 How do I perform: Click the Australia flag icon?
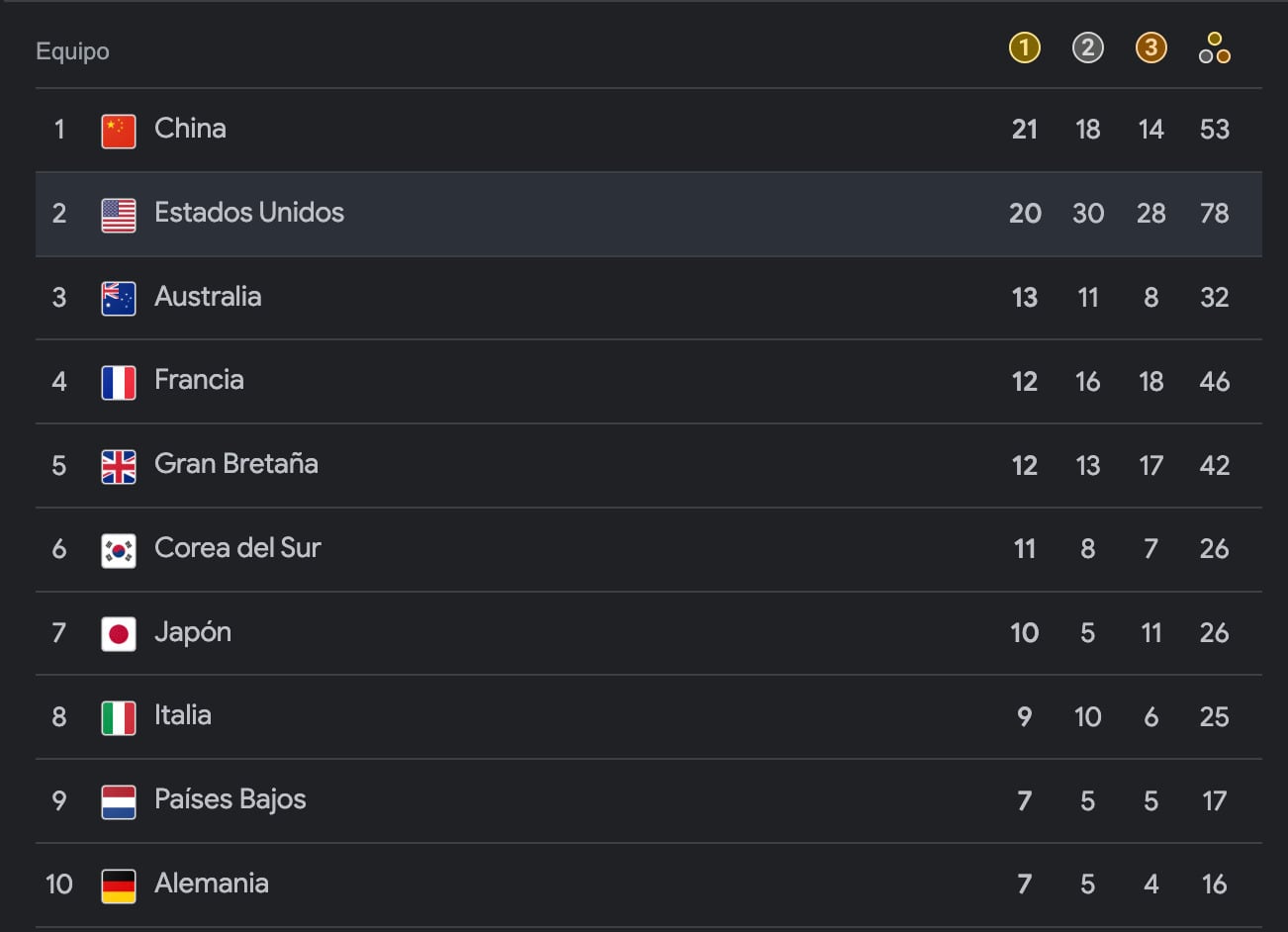119,298
